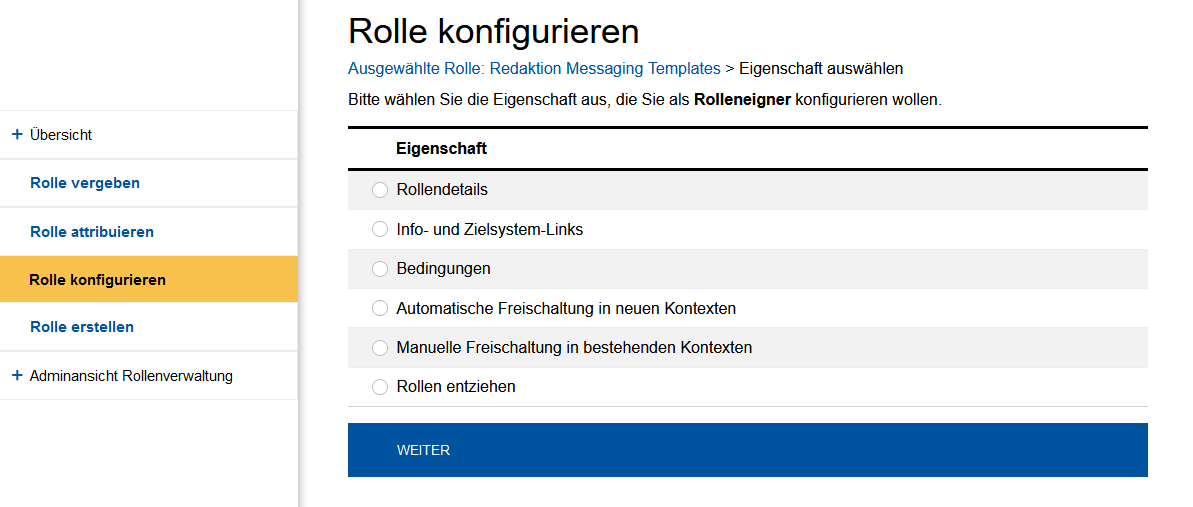Click the bold word Rolleneigner
Image resolution: width=1193 pixels, height=507 pixels.
[742, 100]
